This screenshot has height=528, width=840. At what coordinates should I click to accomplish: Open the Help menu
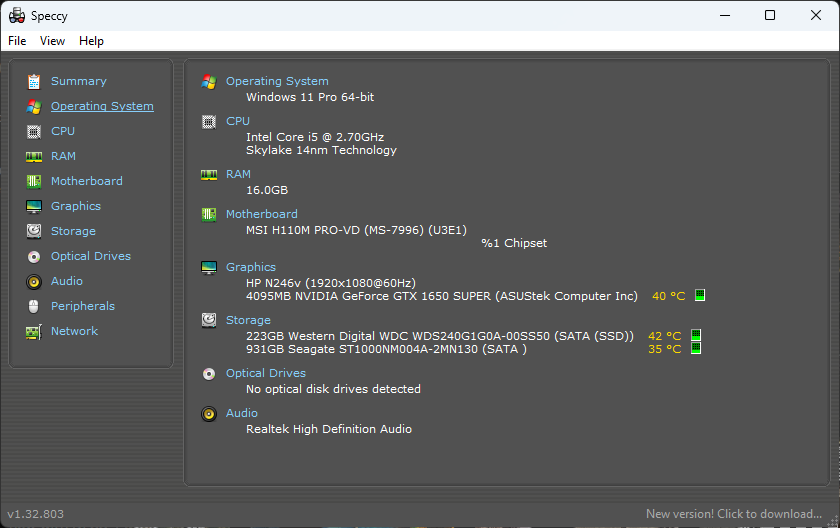[91, 41]
